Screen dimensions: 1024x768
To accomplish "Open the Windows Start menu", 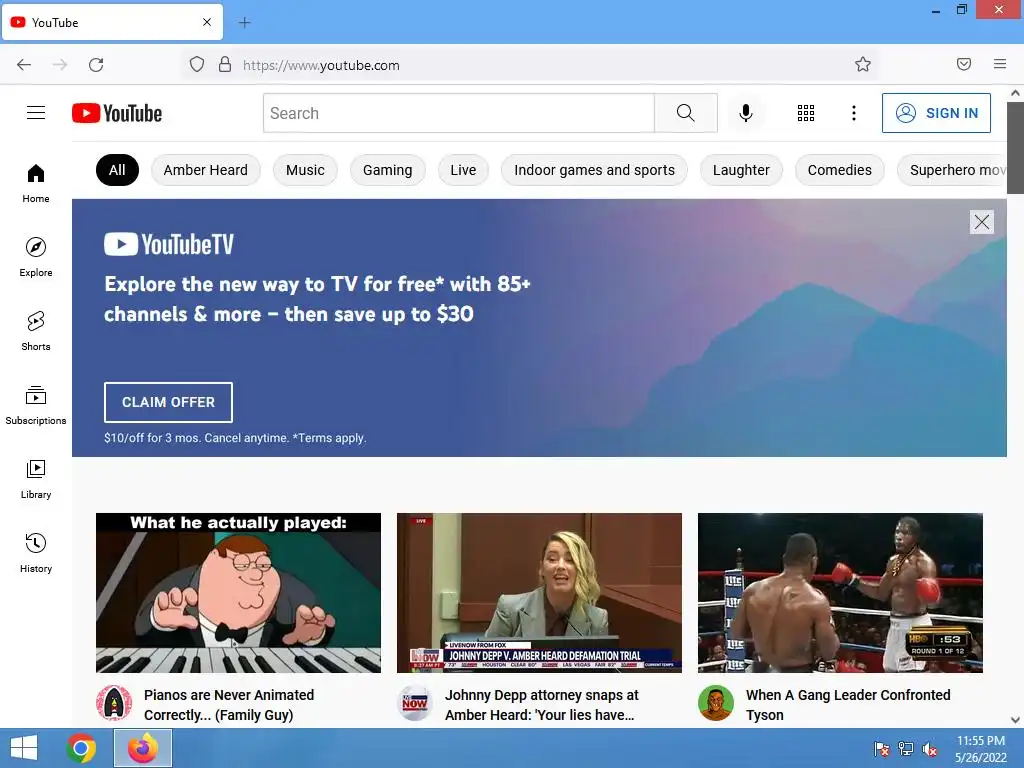I will tap(24, 748).
